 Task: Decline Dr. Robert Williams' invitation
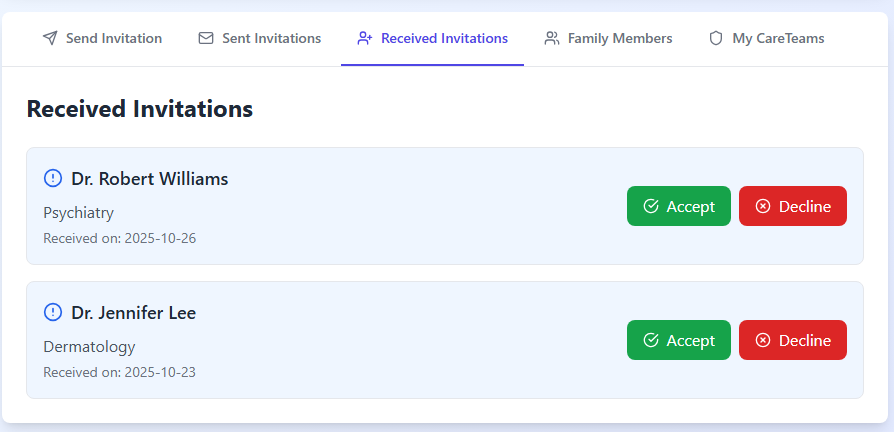(792, 207)
